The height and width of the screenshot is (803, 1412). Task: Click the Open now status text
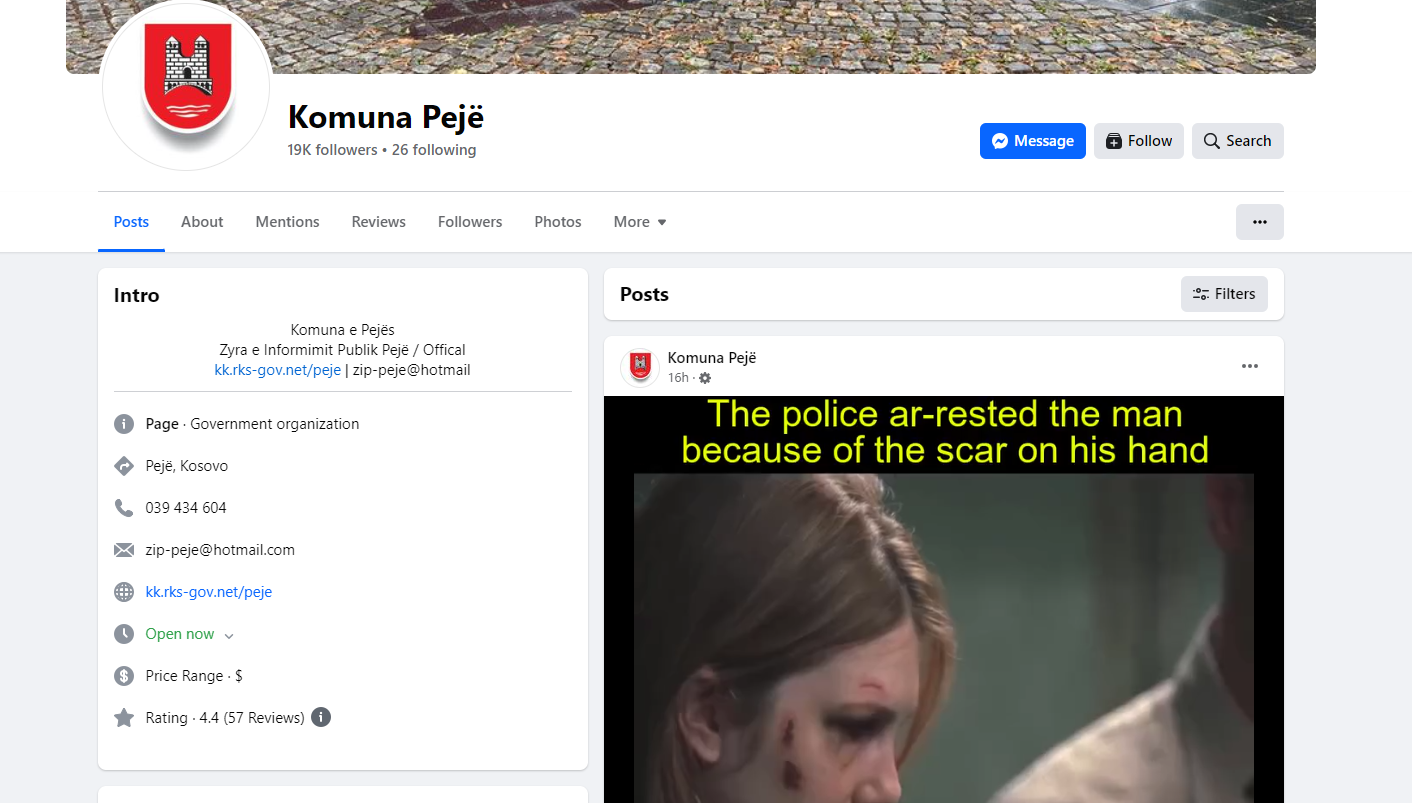point(180,634)
